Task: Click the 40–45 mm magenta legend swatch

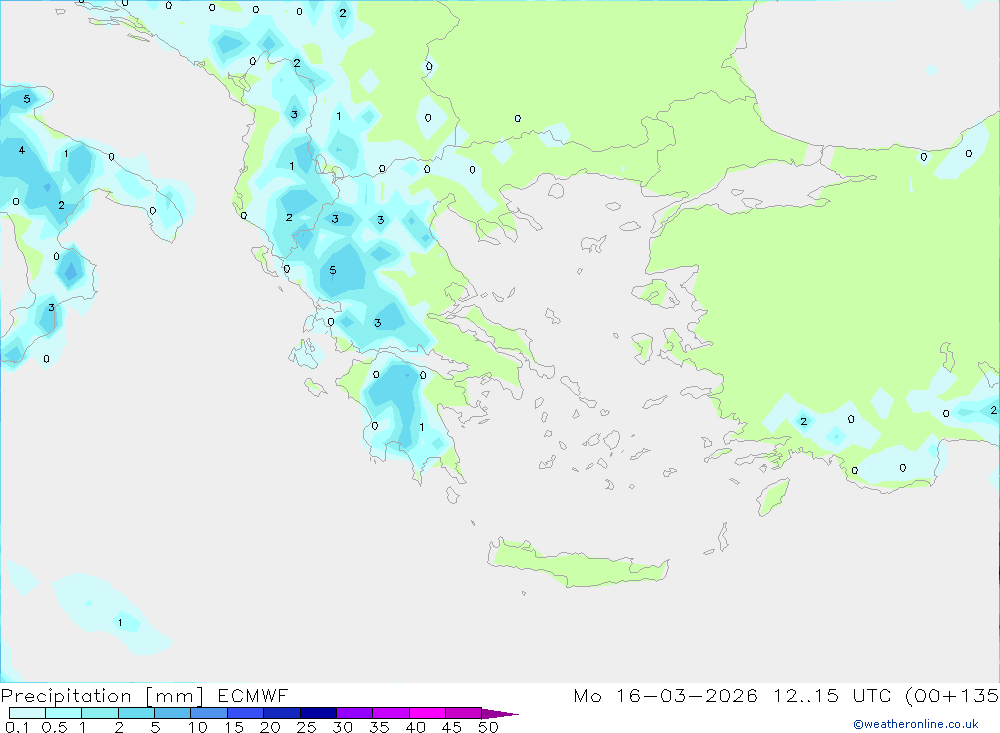Action: tap(427, 713)
